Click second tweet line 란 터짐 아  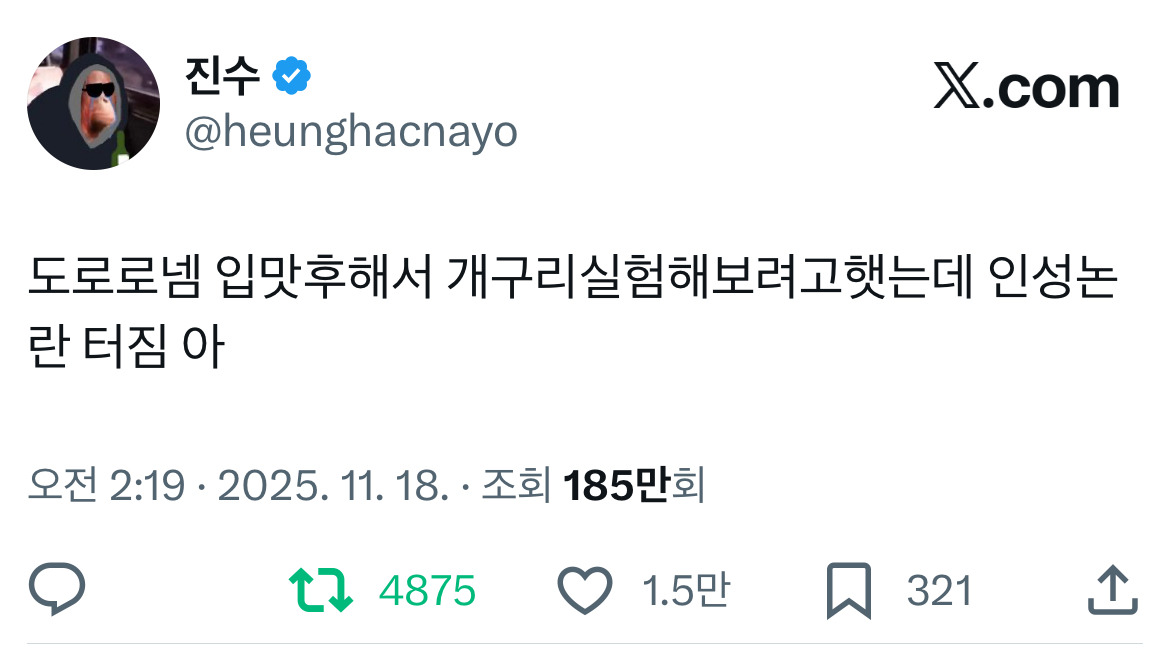pyautogui.click(x=126, y=346)
